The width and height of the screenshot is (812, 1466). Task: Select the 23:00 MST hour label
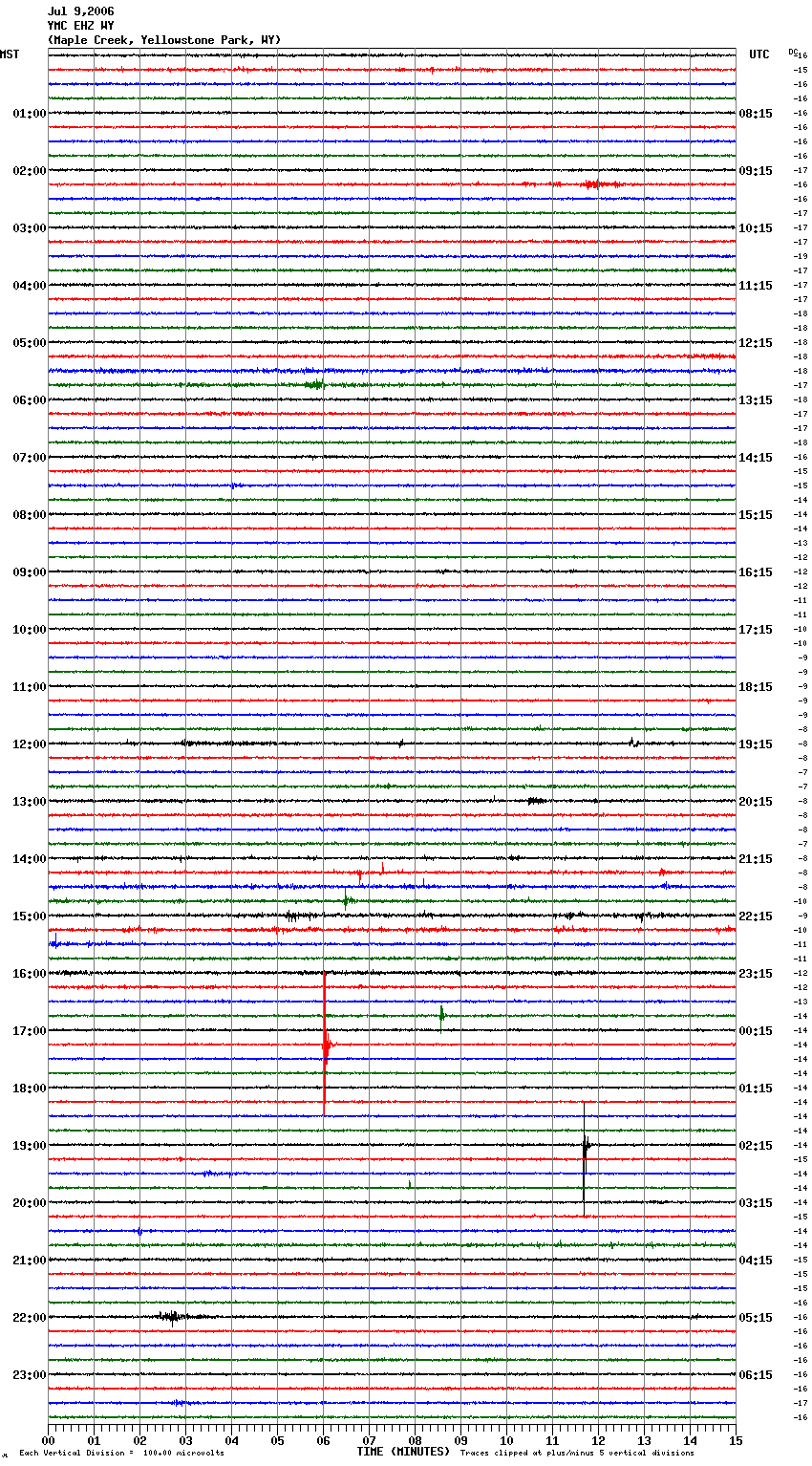click(30, 1375)
